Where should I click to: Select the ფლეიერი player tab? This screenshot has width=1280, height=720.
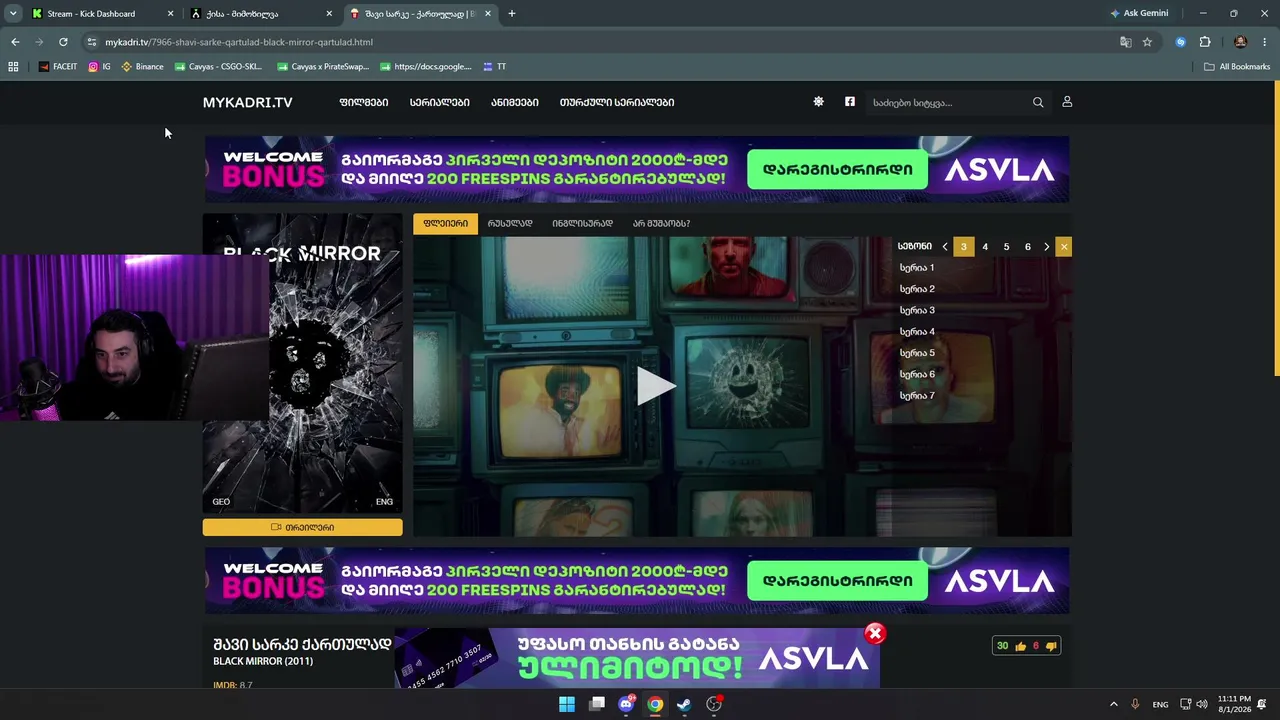(445, 224)
